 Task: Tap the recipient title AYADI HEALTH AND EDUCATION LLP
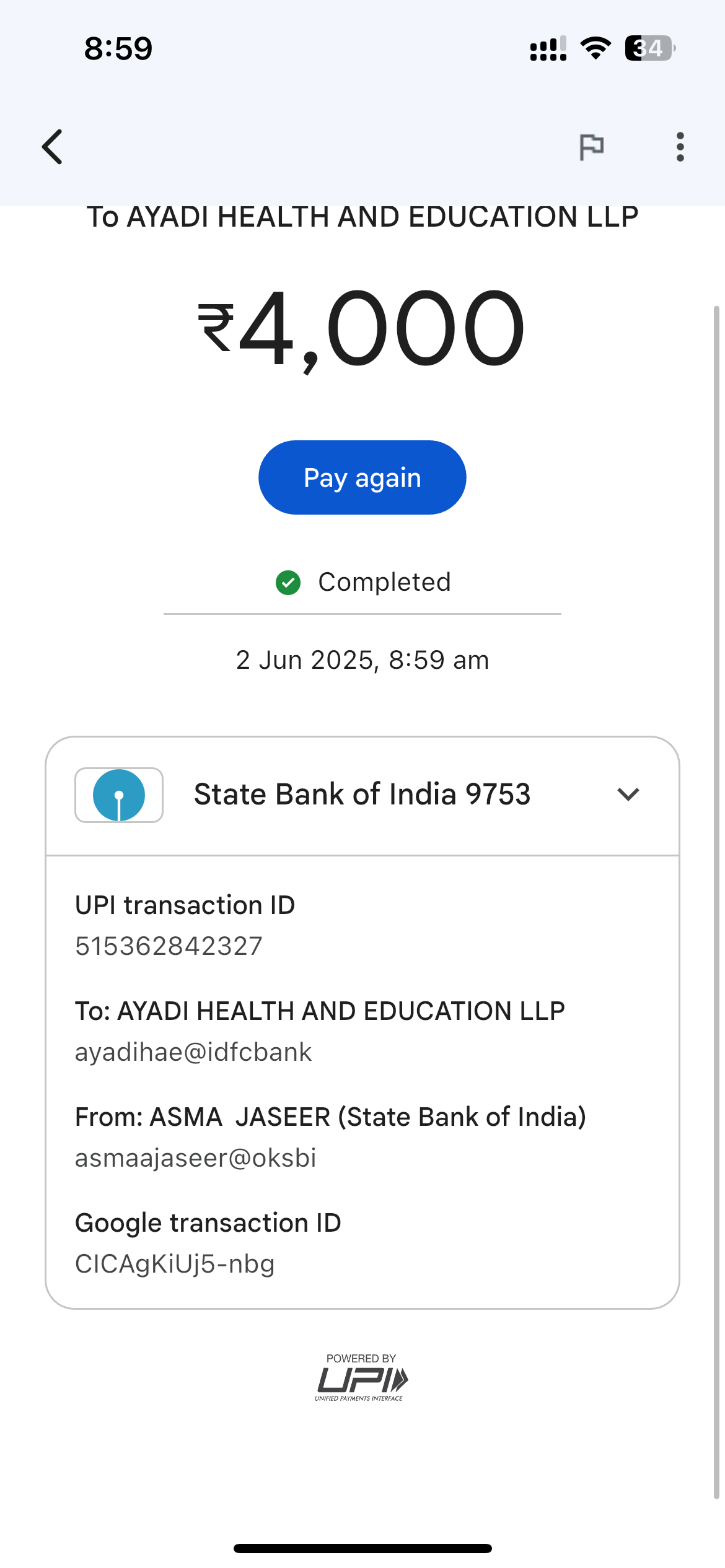pyautogui.click(x=362, y=217)
